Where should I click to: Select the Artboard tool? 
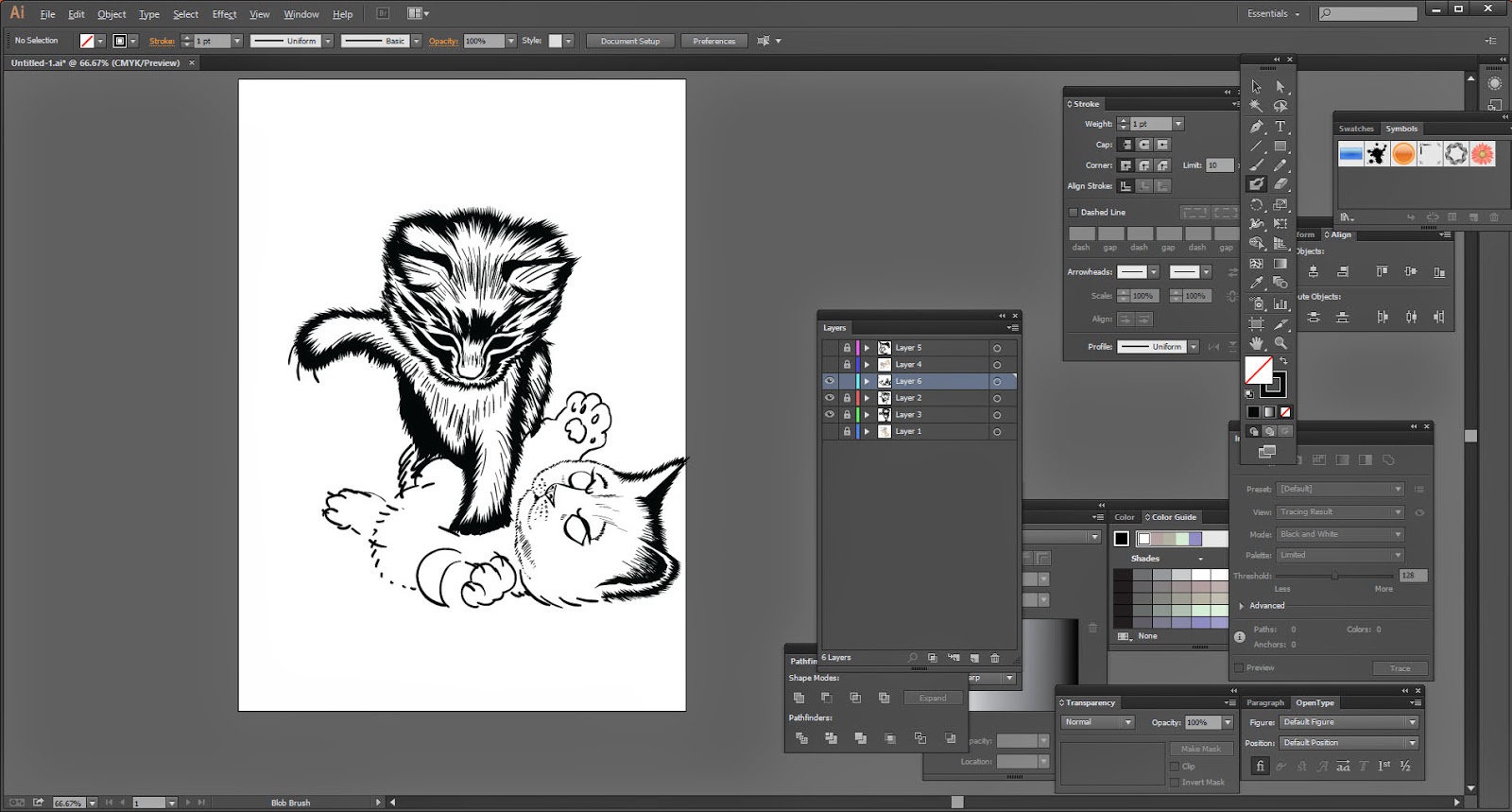pyautogui.click(x=1256, y=323)
